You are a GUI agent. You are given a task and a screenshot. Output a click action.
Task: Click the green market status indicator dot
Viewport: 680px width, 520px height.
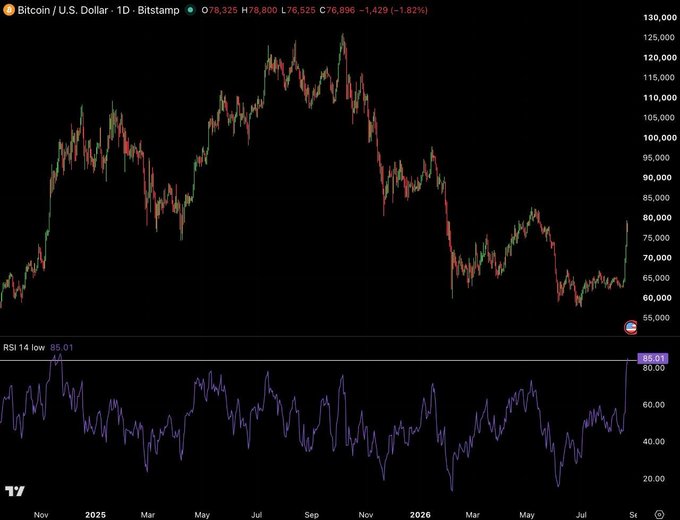[190, 10]
